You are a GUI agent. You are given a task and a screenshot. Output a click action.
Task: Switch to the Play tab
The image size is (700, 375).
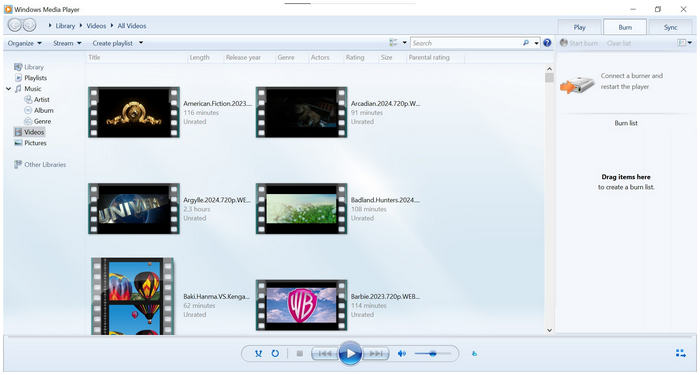pyautogui.click(x=579, y=27)
